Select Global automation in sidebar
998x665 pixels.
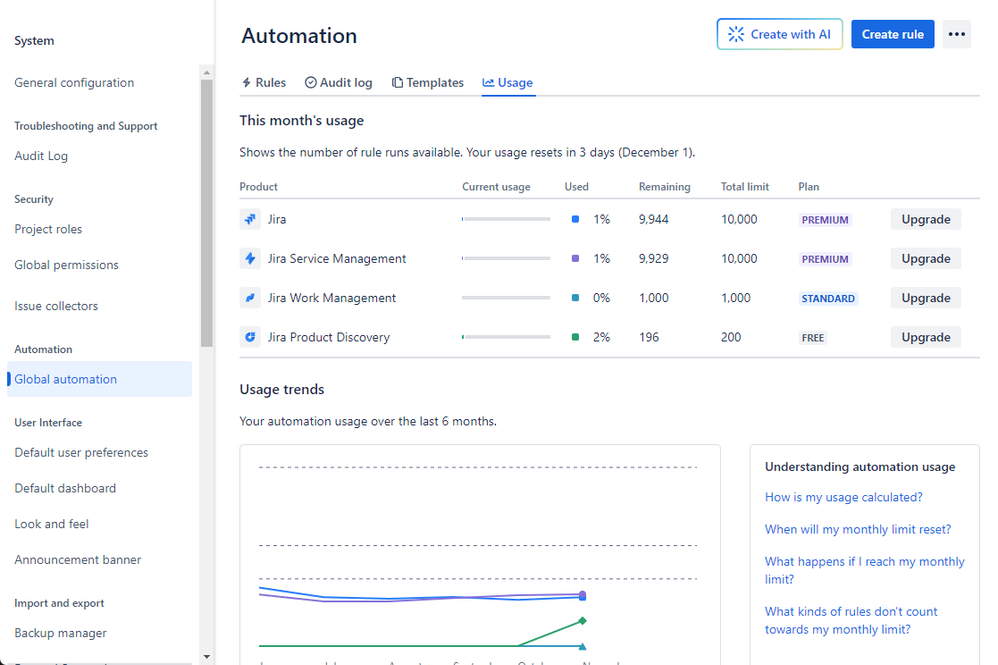tap(99, 379)
